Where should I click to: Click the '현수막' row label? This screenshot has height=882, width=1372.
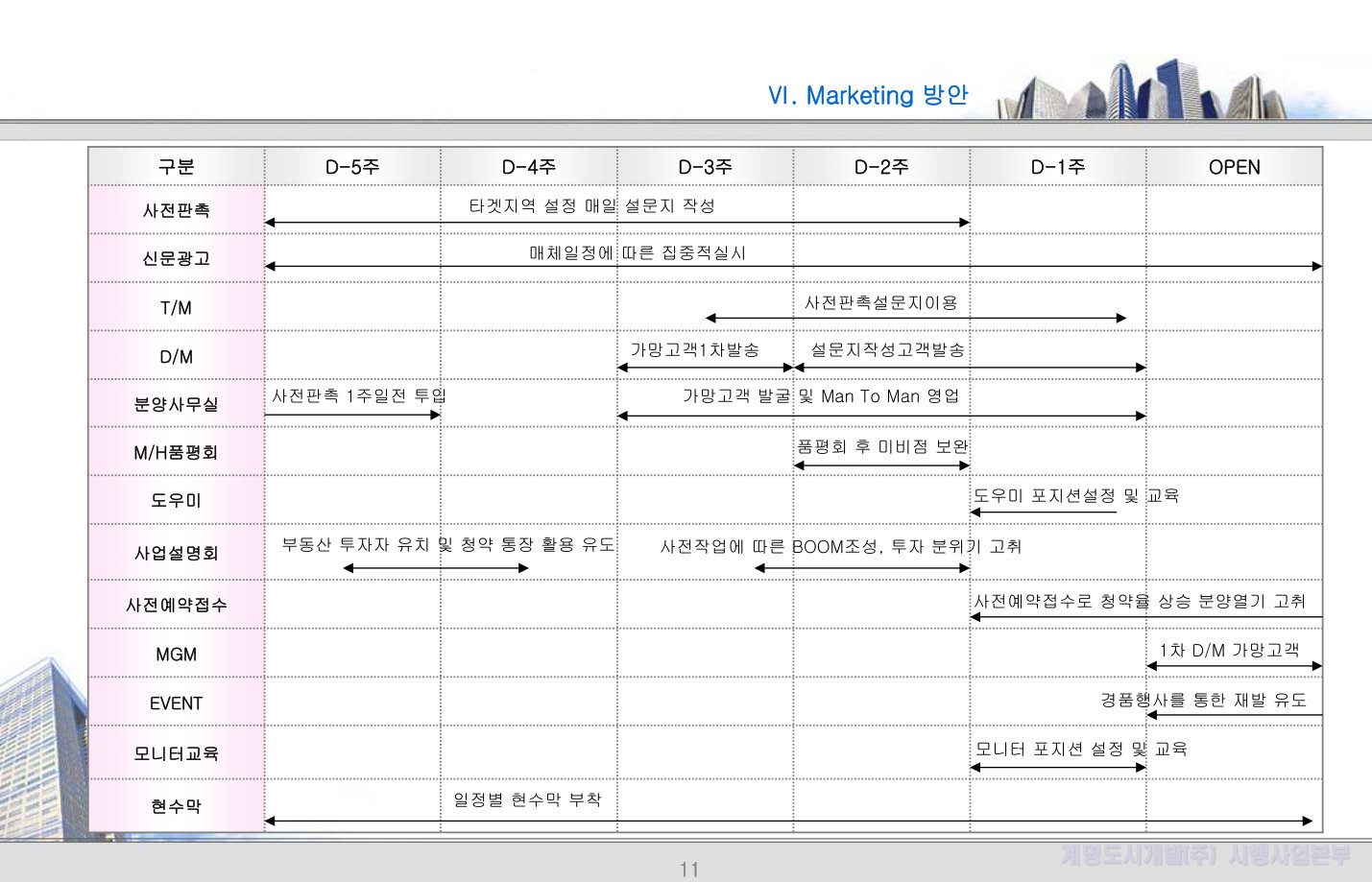click(x=177, y=806)
